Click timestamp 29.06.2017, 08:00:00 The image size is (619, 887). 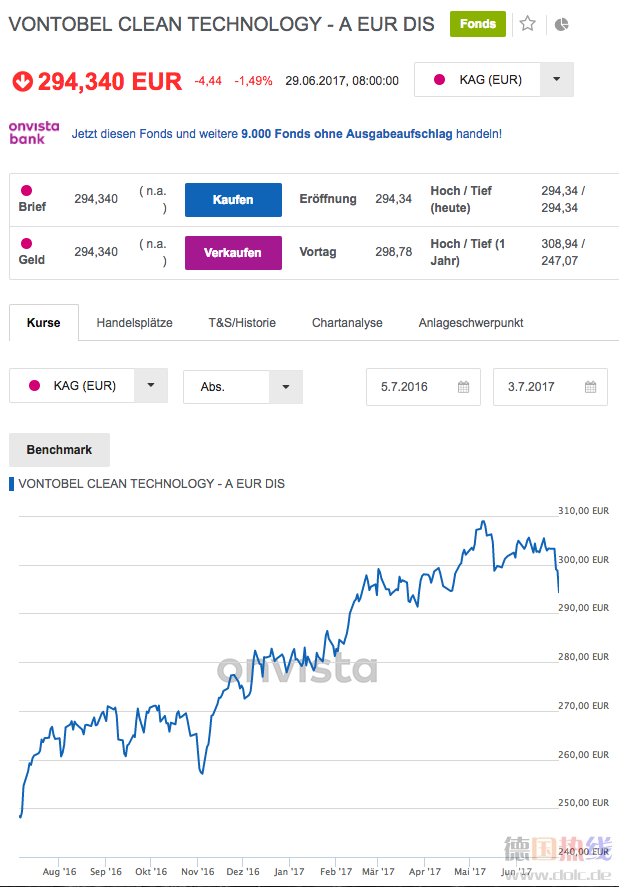pyautogui.click(x=342, y=81)
